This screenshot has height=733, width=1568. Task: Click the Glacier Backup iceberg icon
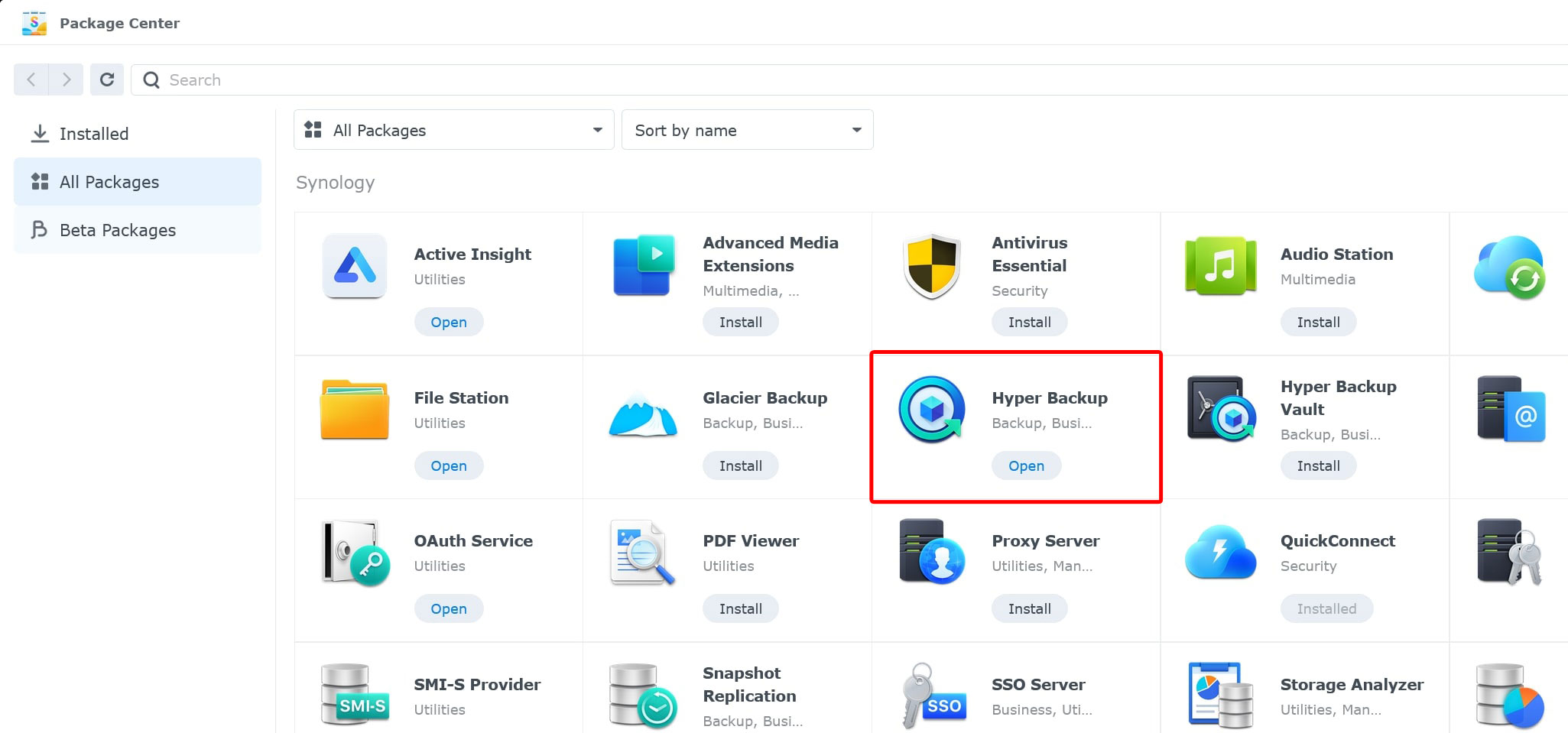(644, 414)
